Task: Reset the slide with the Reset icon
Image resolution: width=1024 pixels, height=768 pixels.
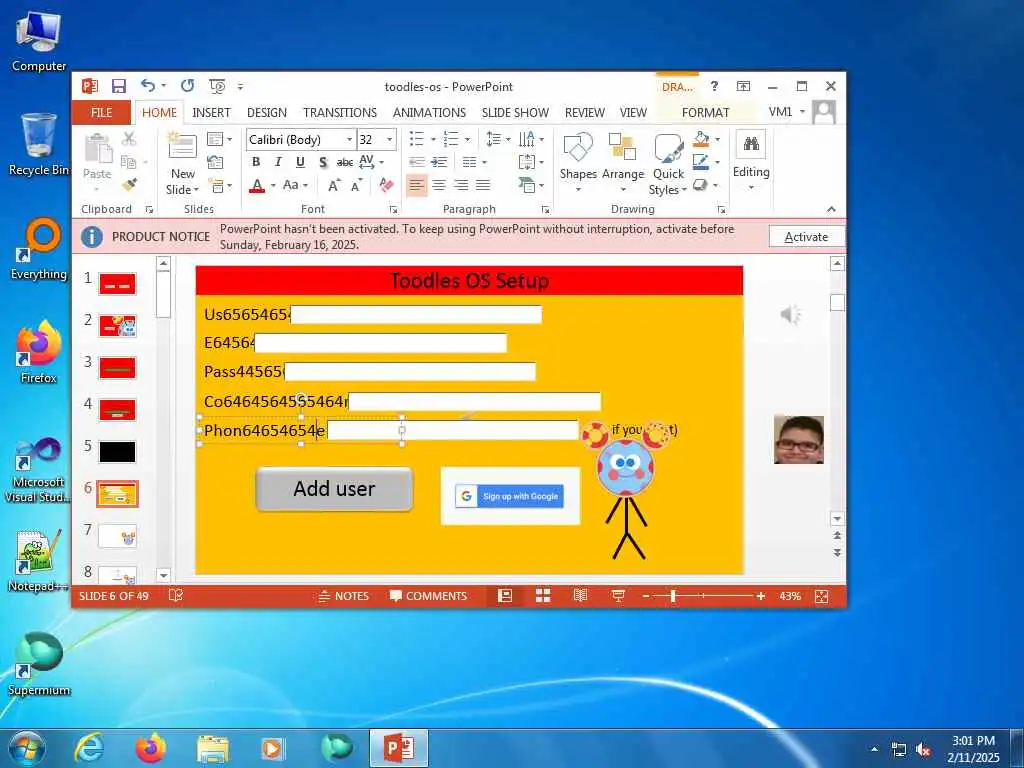Action: coord(215,162)
